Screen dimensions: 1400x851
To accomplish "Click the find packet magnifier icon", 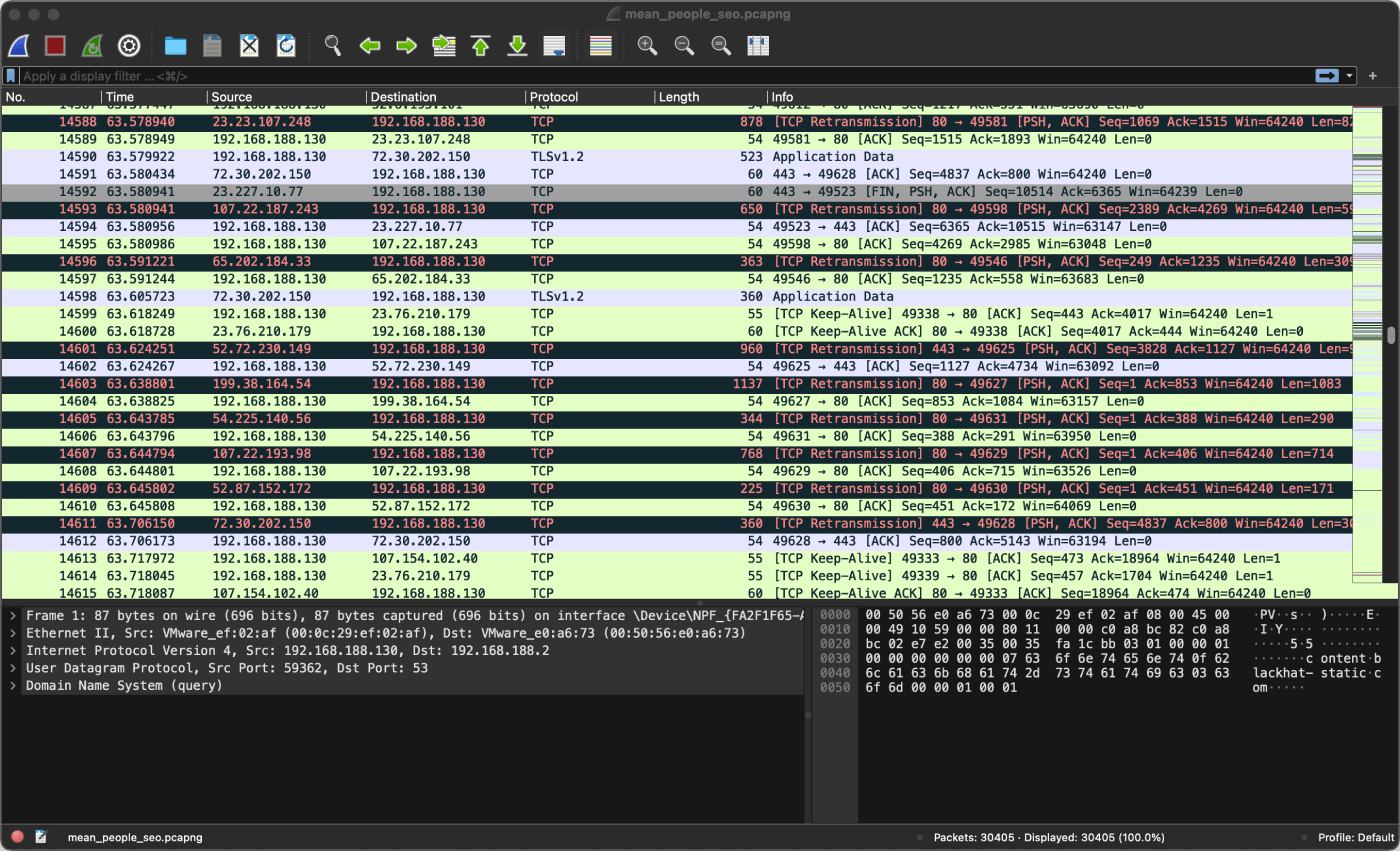I will point(333,45).
